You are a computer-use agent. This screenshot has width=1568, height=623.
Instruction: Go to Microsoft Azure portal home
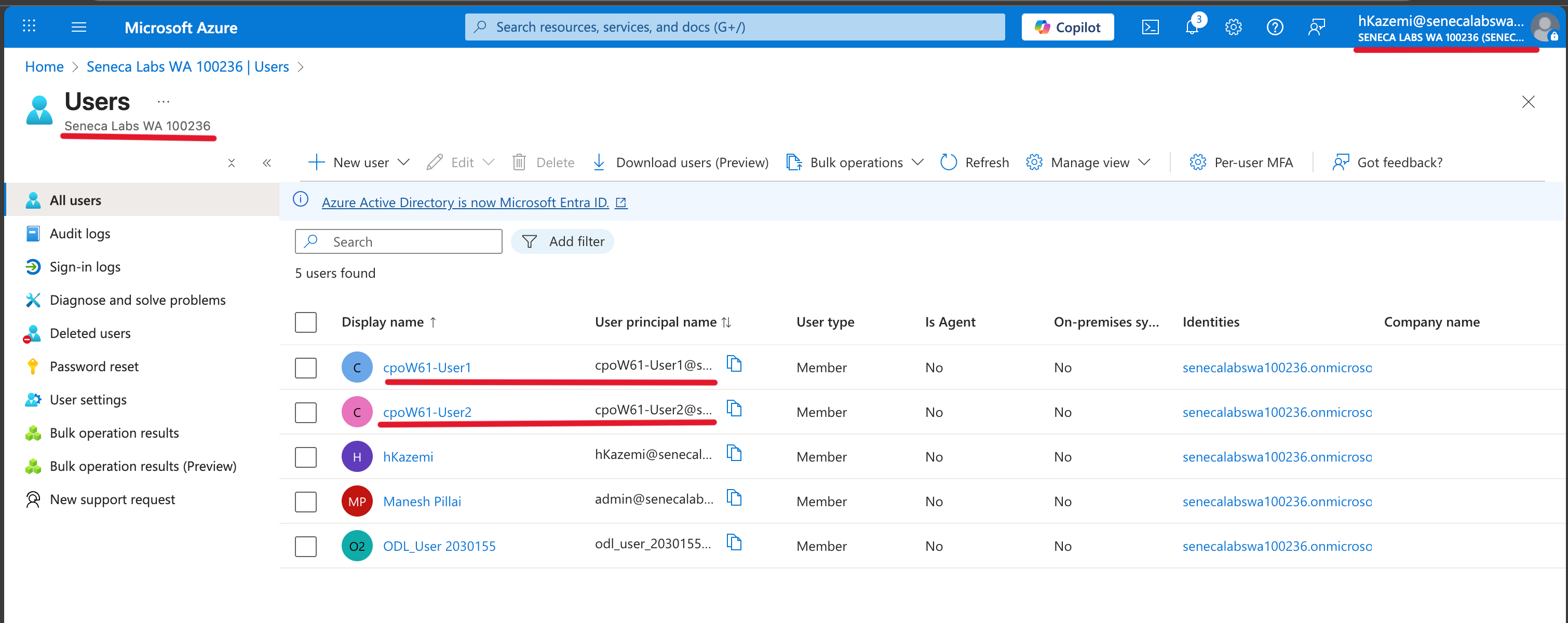[181, 28]
